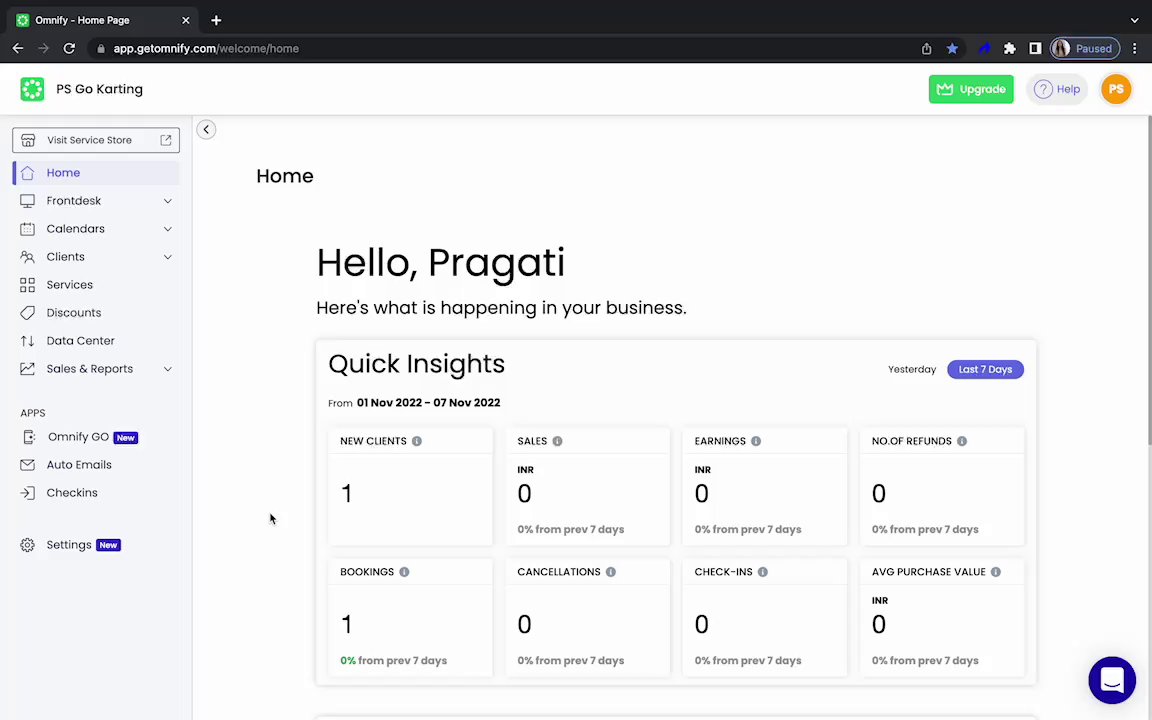
Task: Go to the Data Center page
Action: [80, 341]
